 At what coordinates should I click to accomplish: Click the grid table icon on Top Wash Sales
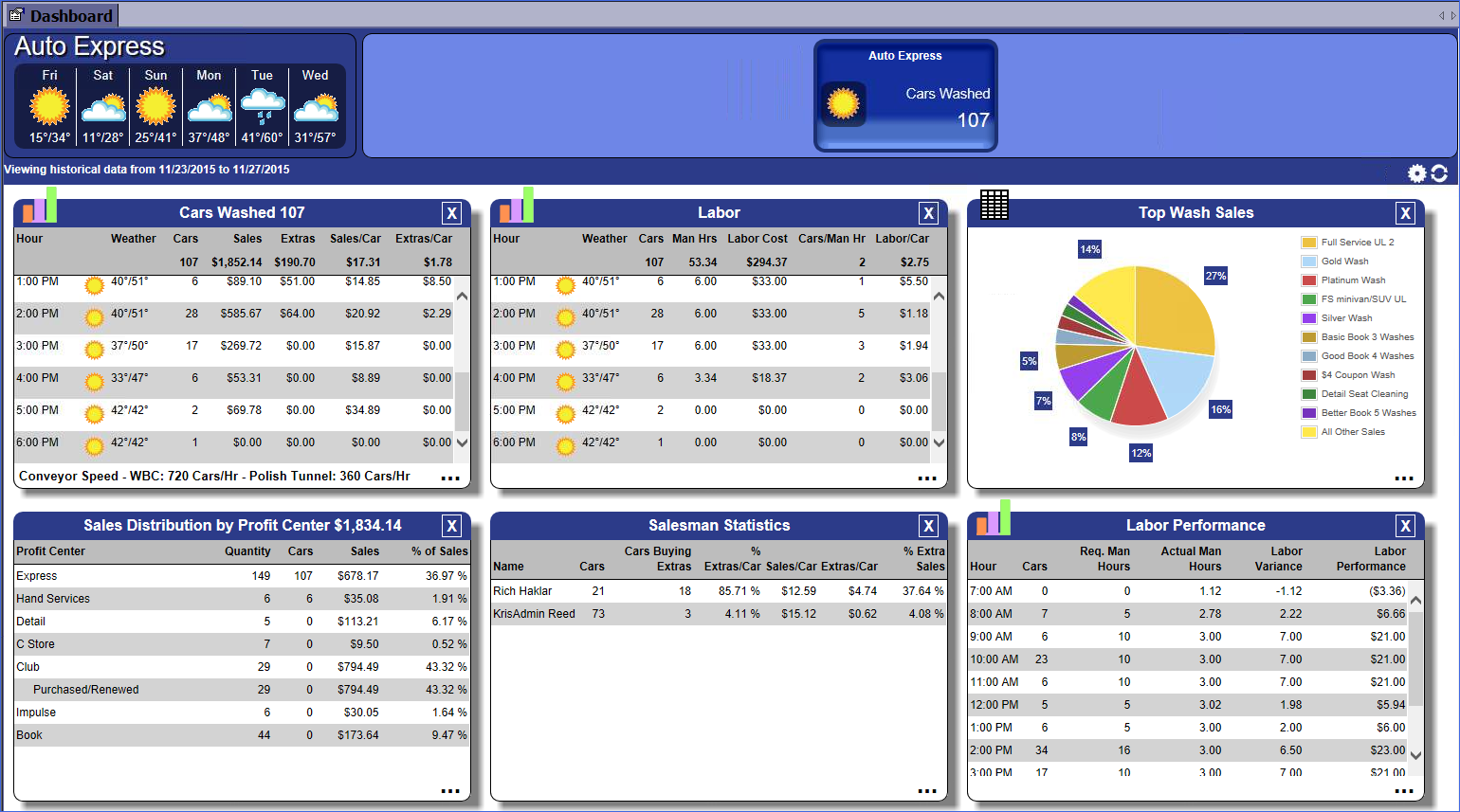pyautogui.click(x=994, y=205)
